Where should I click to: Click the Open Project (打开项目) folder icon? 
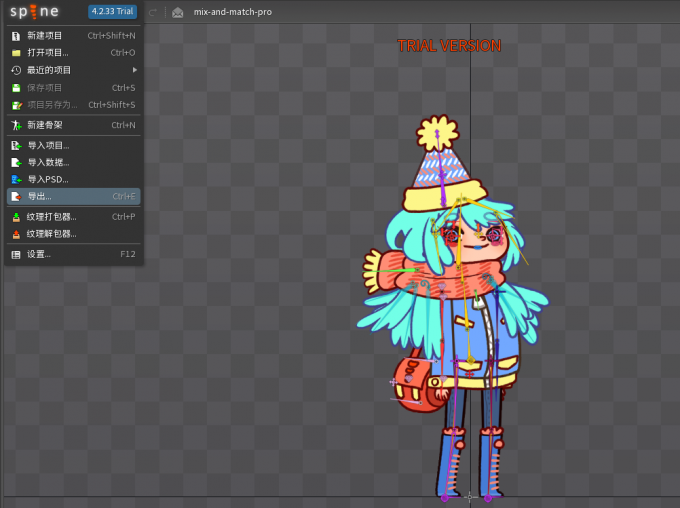coord(16,53)
